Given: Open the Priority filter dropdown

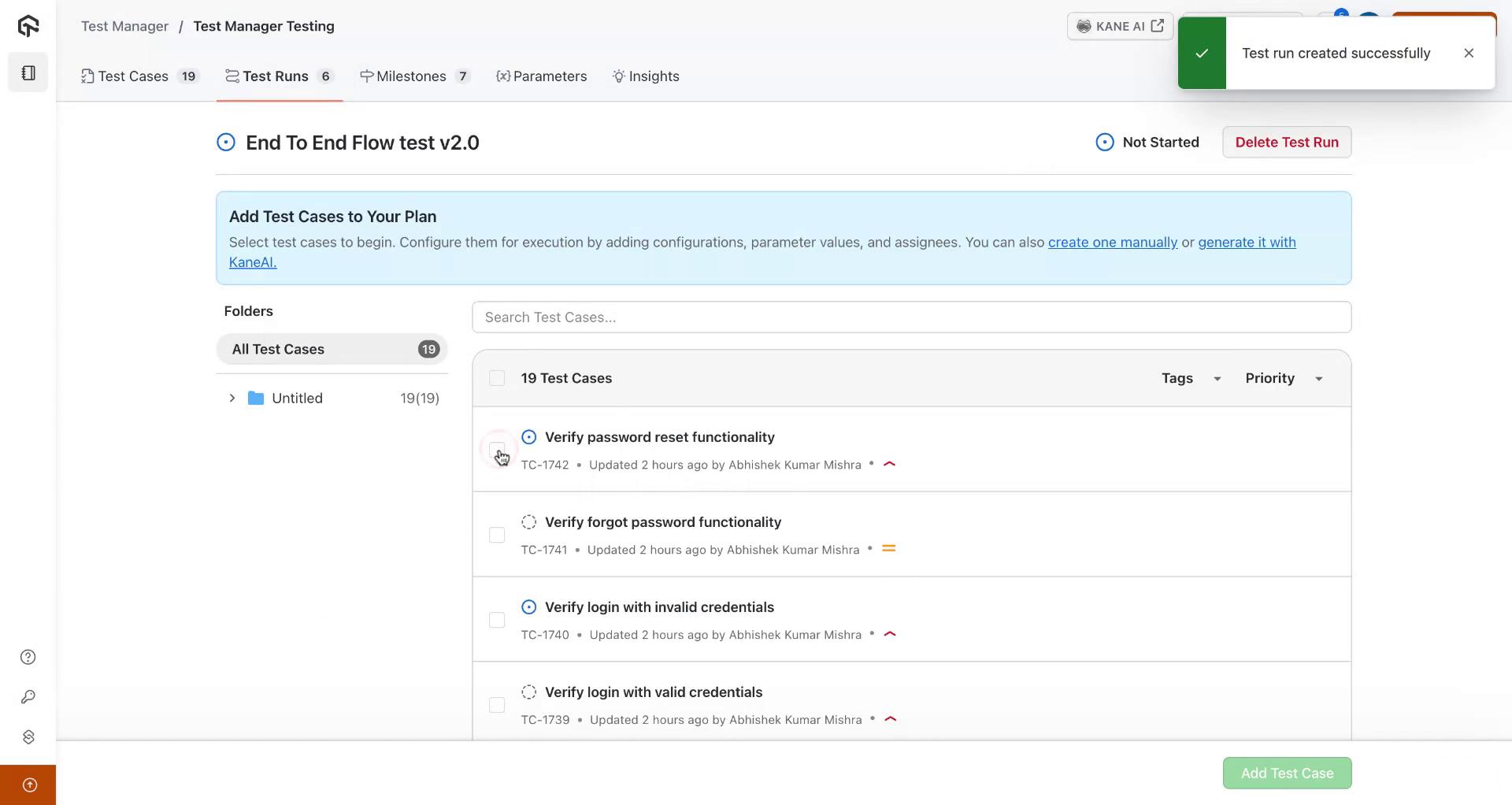Looking at the screenshot, I should (1283, 378).
